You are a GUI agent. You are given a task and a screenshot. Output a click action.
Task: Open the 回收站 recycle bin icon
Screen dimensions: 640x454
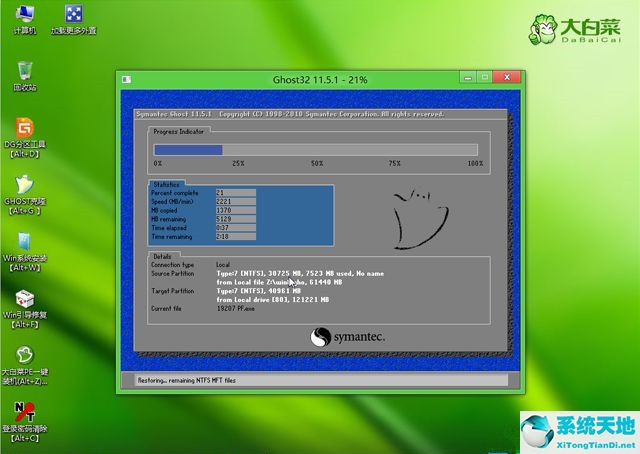click(25, 76)
